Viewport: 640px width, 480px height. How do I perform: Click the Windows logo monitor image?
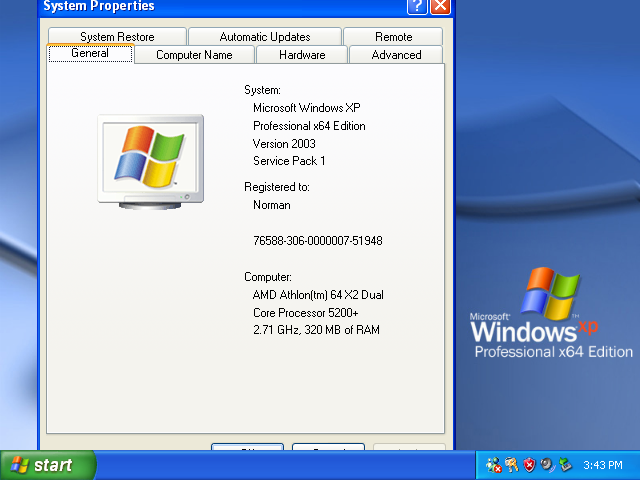tap(150, 162)
